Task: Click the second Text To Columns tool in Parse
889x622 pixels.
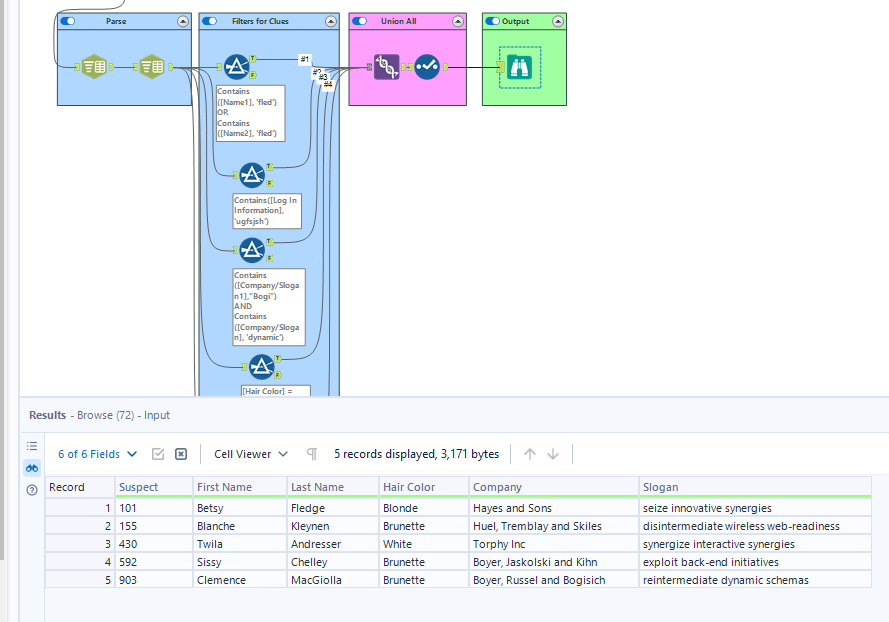Action: pos(151,67)
